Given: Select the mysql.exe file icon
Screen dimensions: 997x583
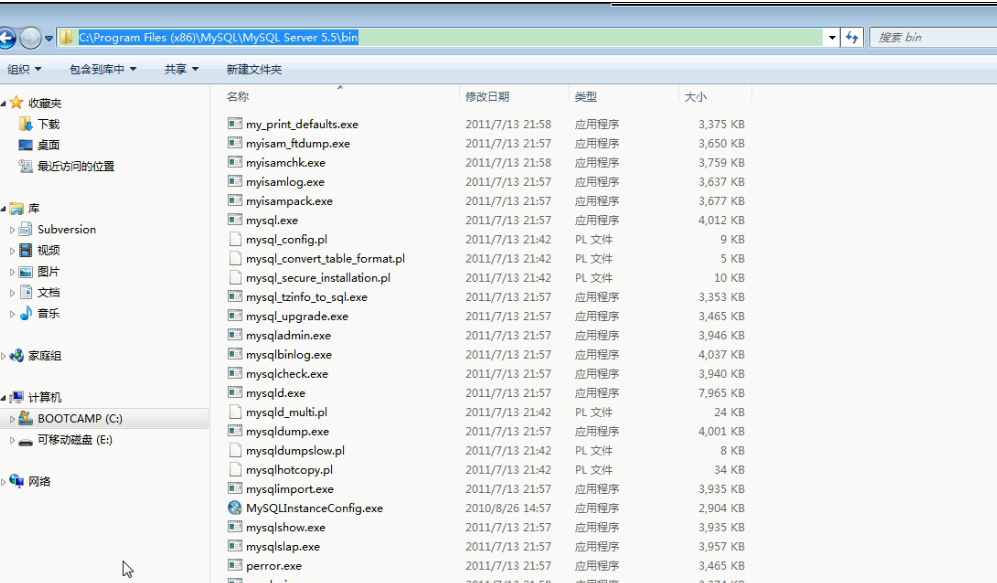Looking at the screenshot, I should coord(235,219).
